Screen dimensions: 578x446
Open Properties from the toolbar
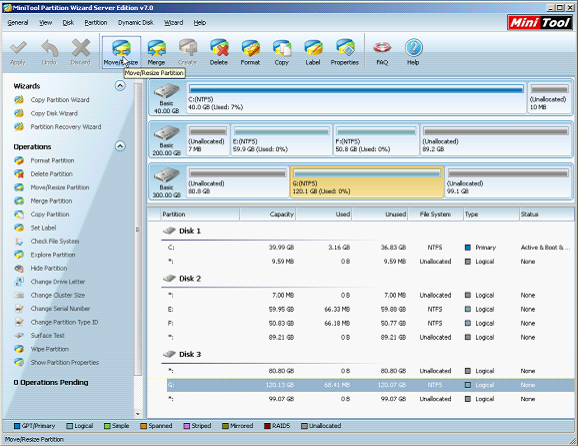[345, 52]
